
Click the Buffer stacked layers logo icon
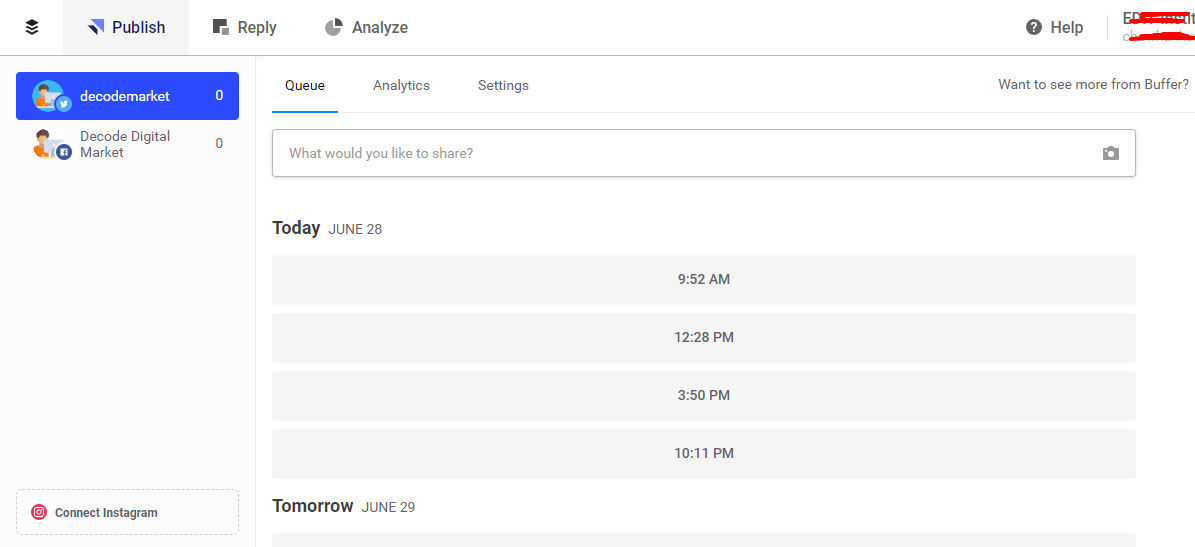pos(31,27)
